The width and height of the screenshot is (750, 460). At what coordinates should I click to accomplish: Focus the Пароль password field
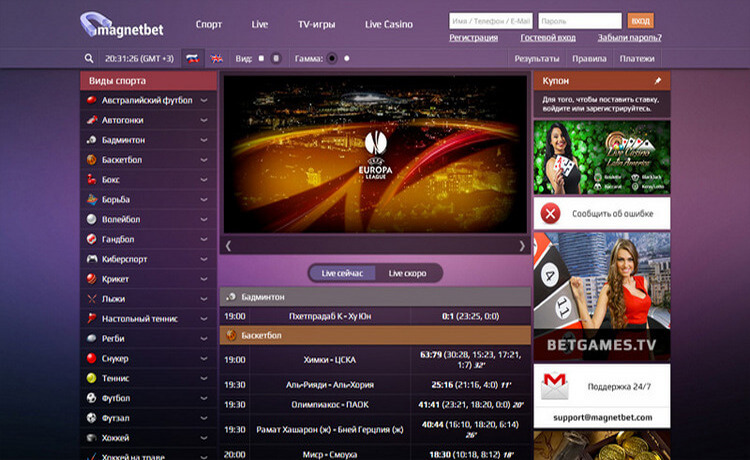click(x=580, y=21)
